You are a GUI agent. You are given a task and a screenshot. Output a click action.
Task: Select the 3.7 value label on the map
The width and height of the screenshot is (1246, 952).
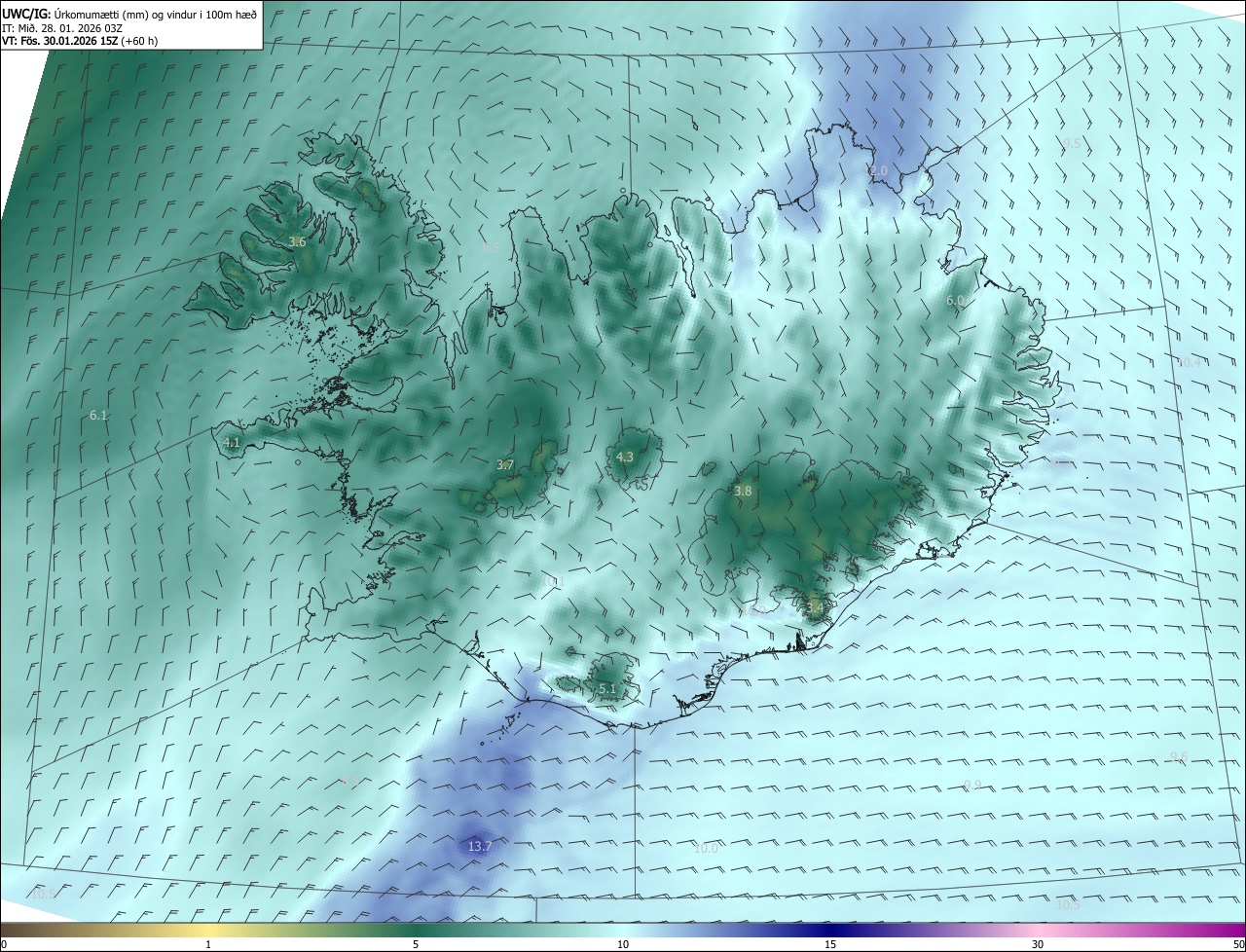tap(504, 465)
